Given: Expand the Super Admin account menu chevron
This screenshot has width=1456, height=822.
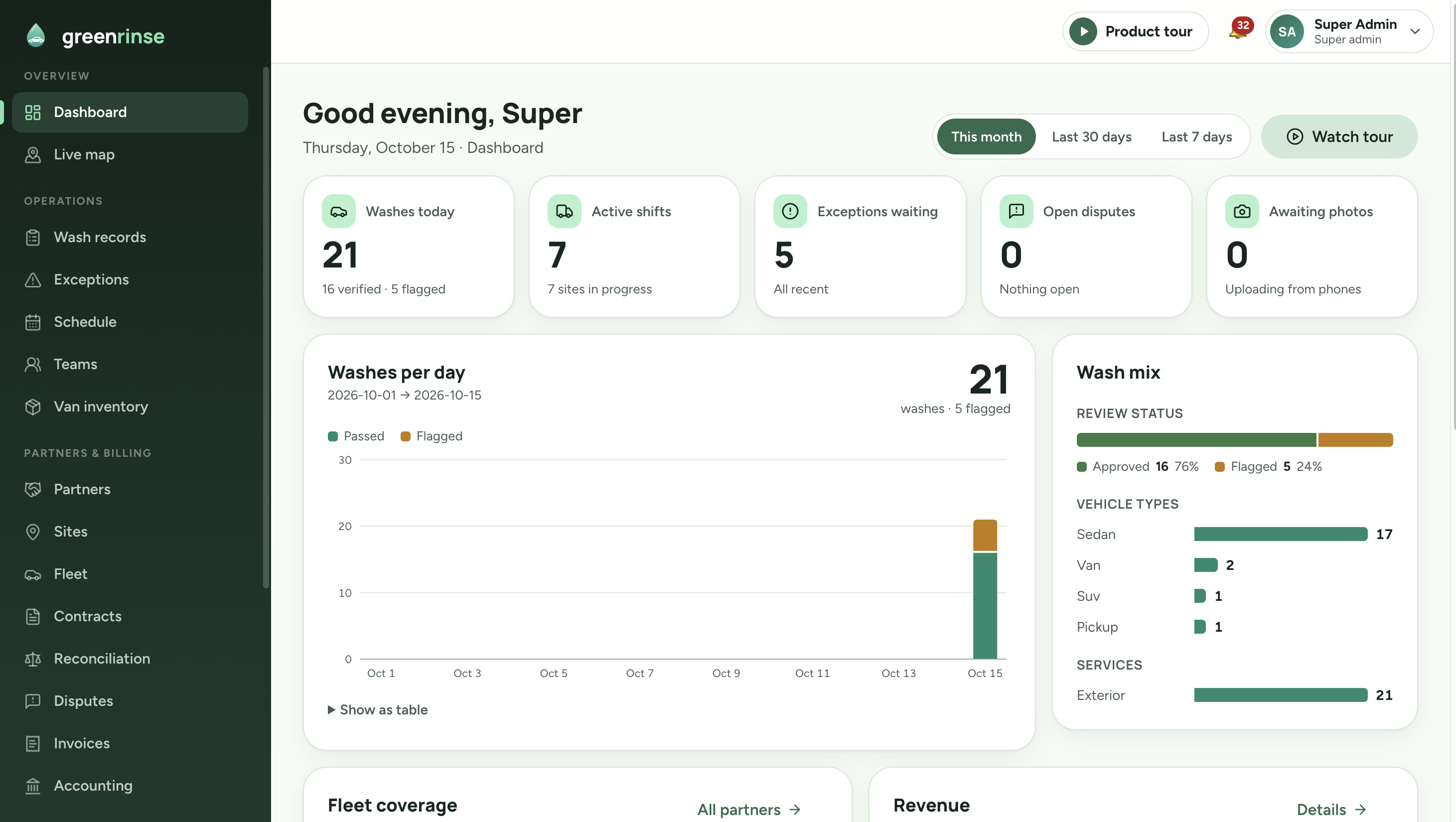Looking at the screenshot, I should (x=1415, y=32).
